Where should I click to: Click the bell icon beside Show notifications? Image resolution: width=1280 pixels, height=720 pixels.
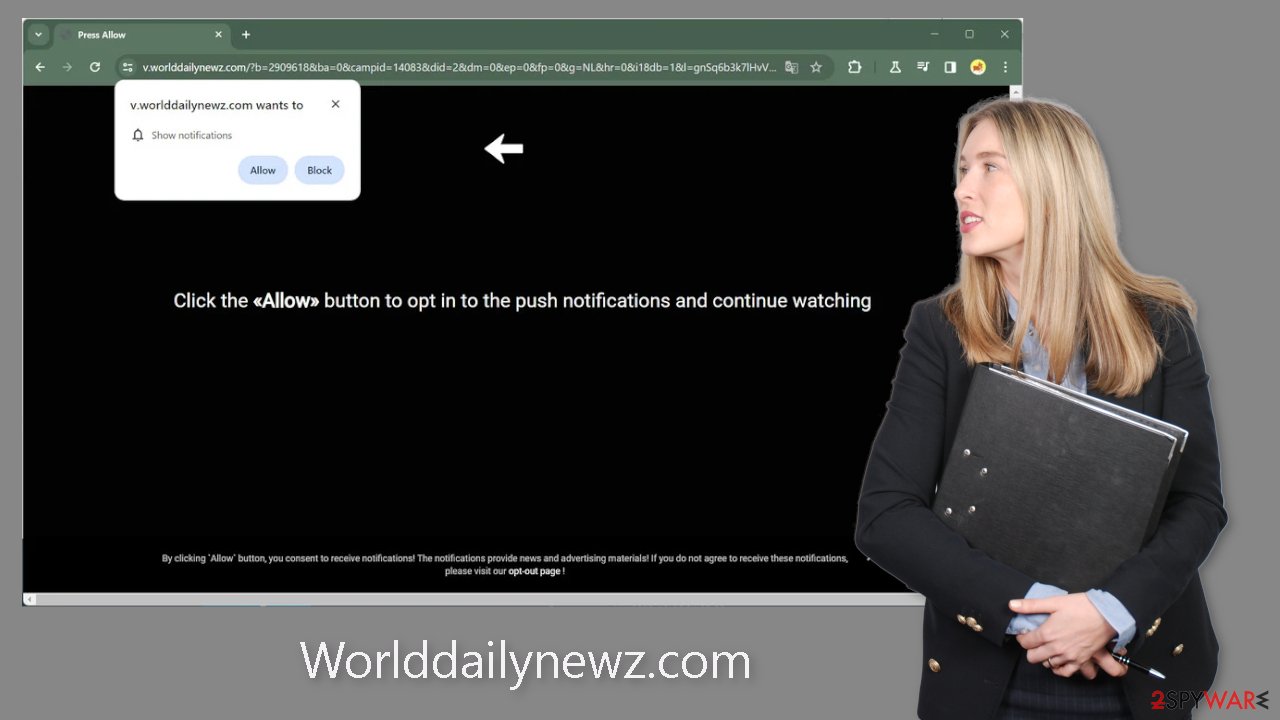point(138,135)
